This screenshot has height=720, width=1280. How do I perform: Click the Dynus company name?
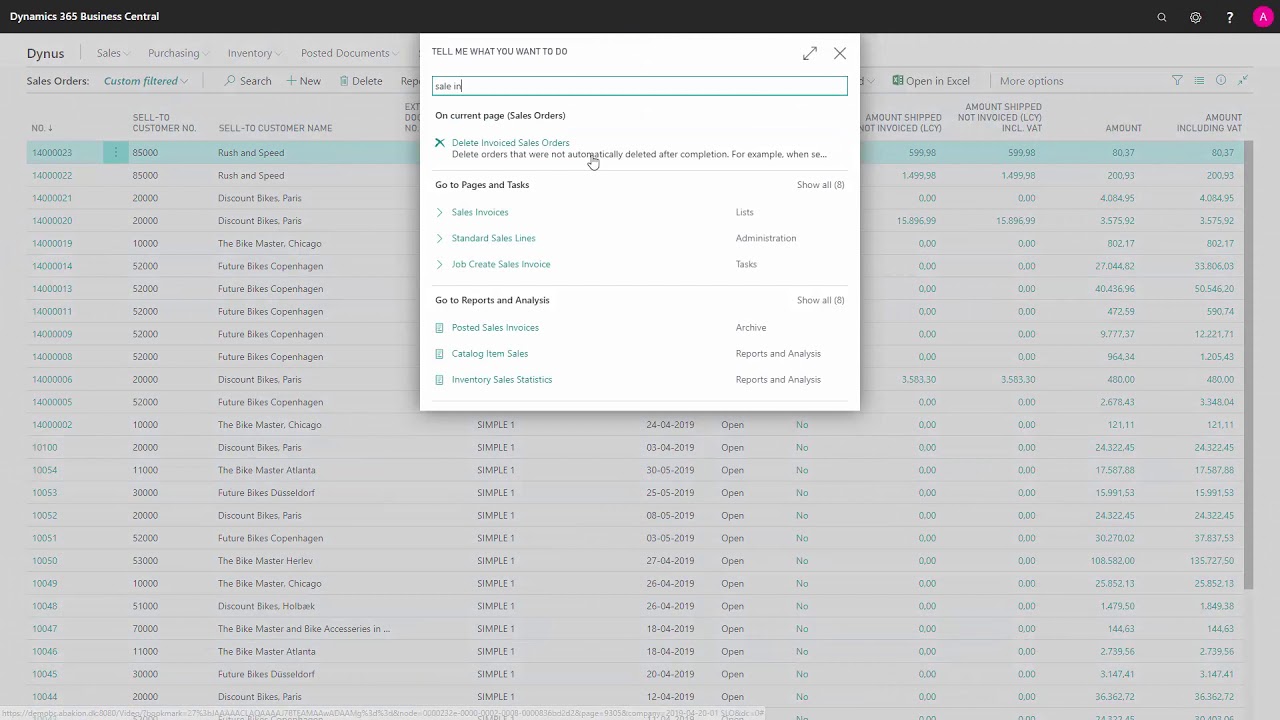coord(45,53)
